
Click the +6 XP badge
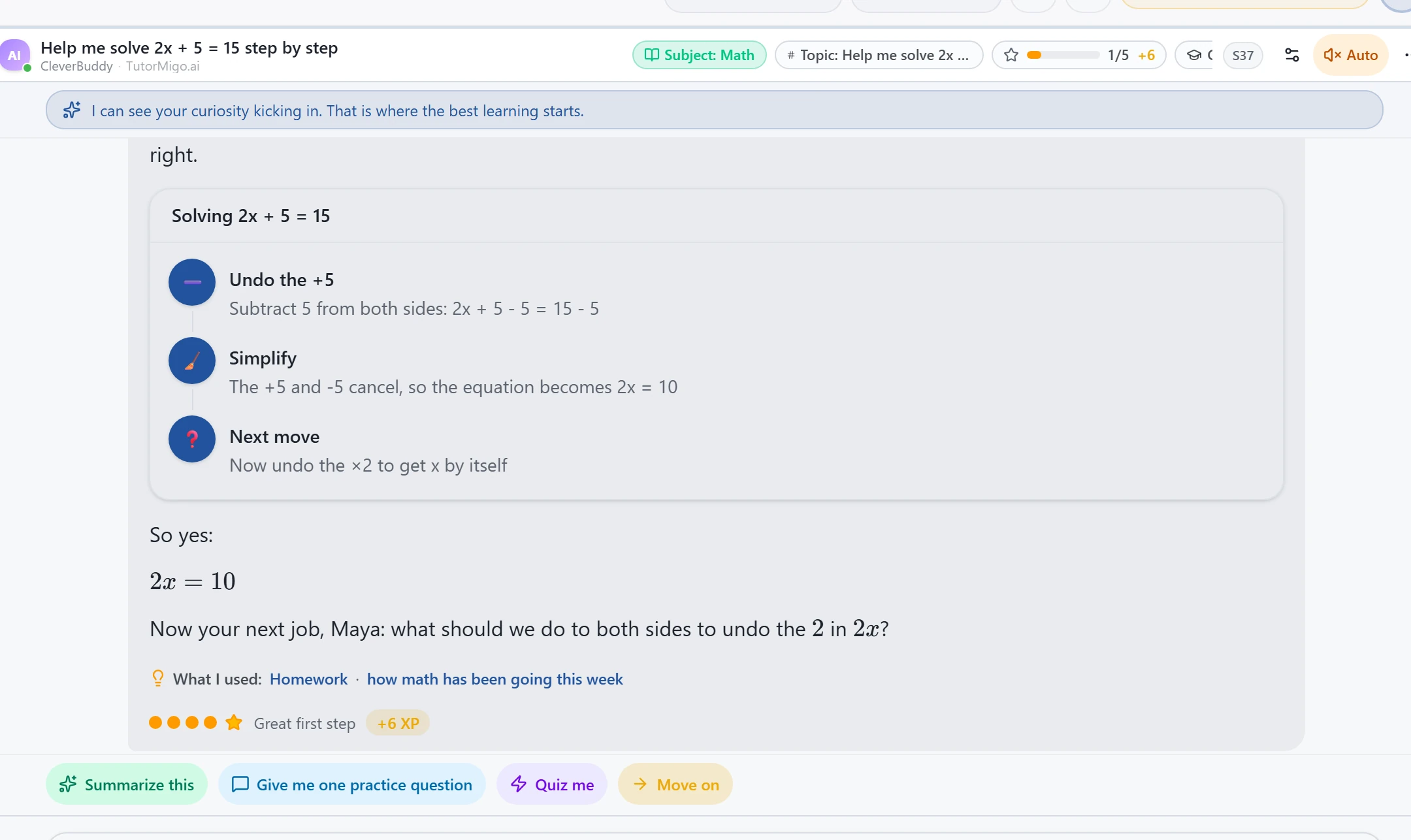pos(398,723)
